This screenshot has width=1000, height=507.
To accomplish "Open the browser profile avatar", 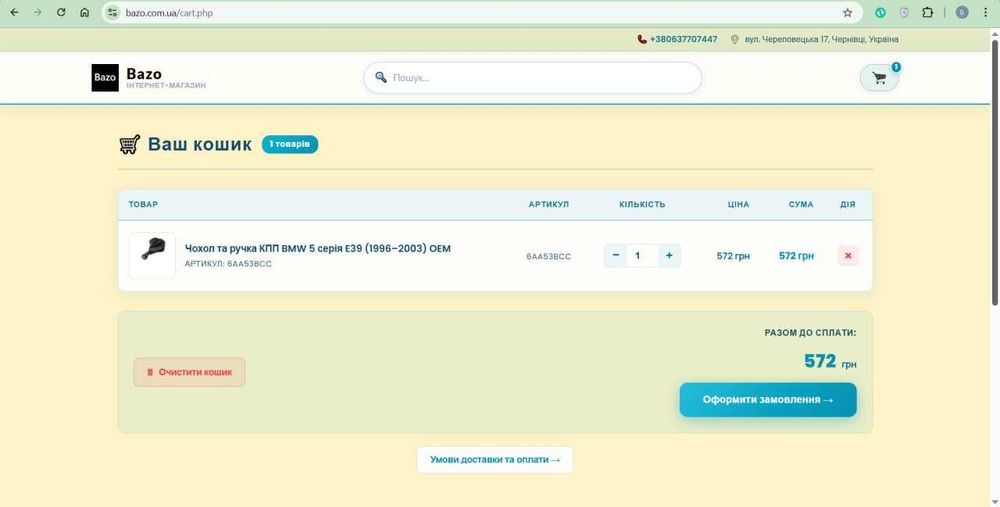I will (x=962, y=12).
